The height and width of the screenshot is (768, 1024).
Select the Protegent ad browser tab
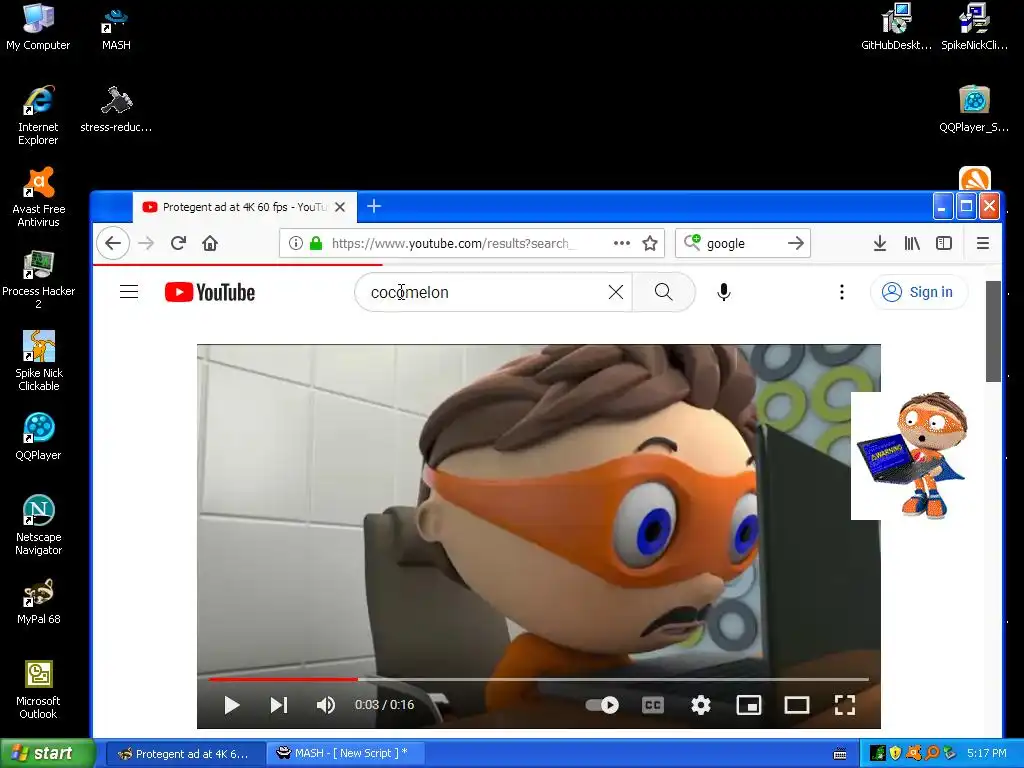(245, 207)
